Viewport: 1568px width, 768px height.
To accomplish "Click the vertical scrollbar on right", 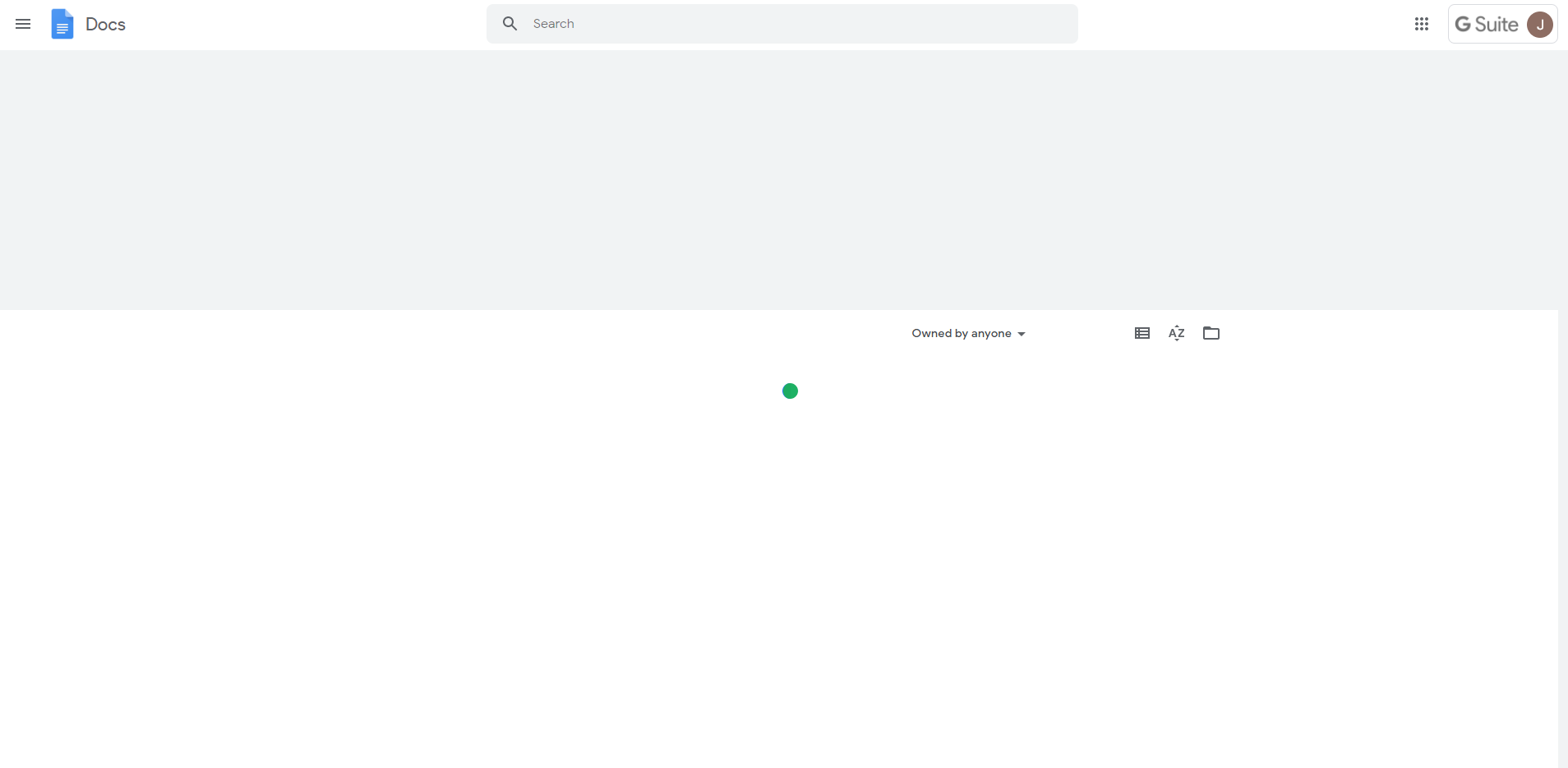I will 1563,409.
